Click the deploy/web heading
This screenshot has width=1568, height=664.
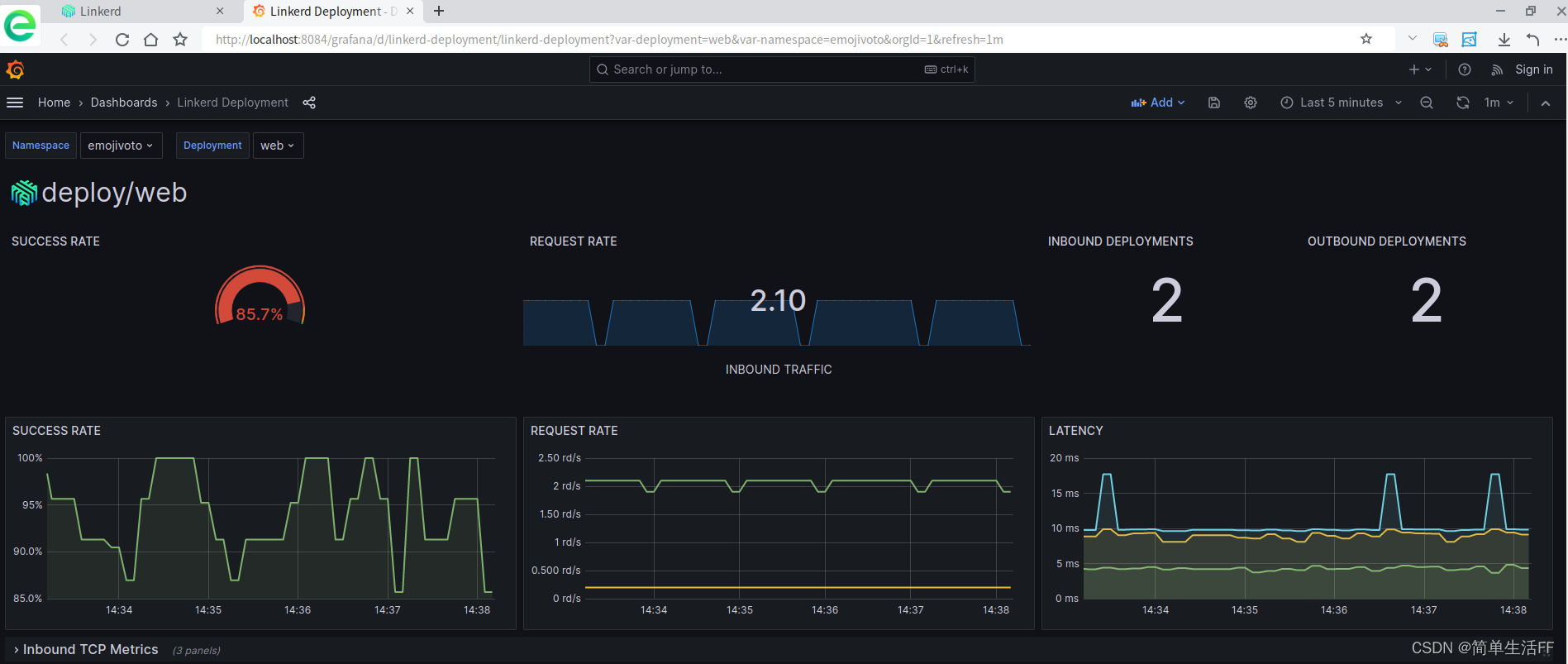pyautogui.click(x=114, y=193)
